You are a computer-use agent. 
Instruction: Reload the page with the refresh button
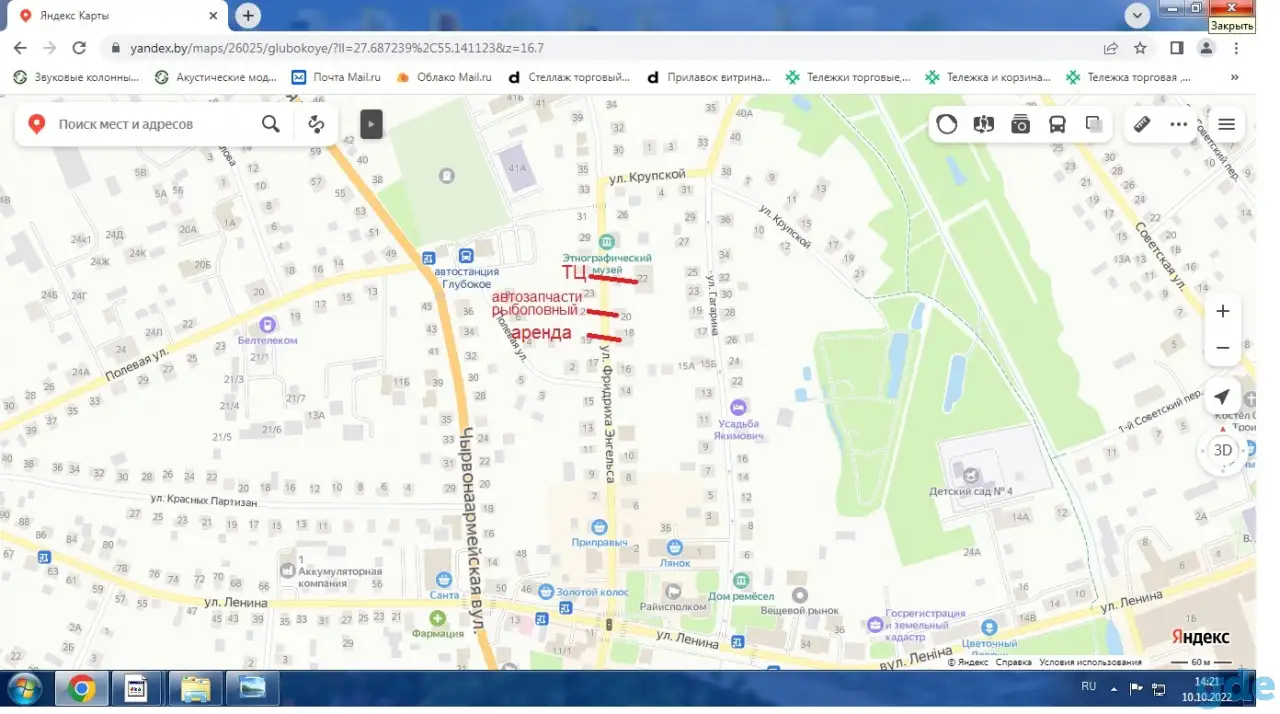click(81, 48)
